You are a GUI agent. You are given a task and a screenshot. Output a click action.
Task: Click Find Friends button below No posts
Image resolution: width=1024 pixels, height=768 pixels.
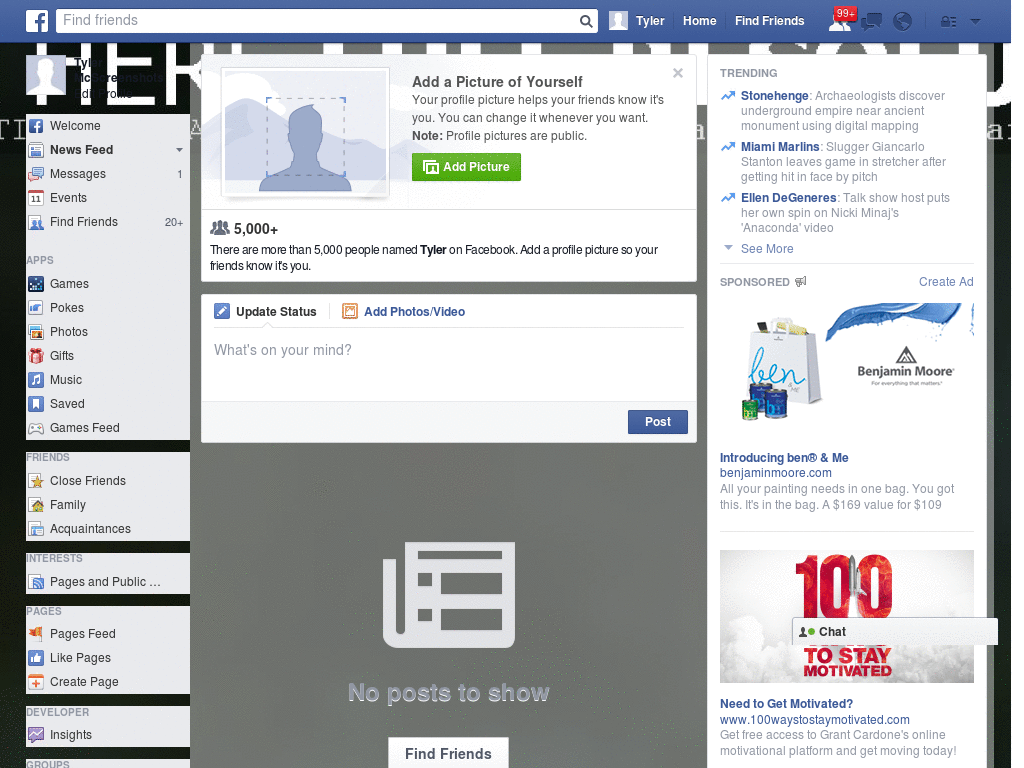coord(448,754)
